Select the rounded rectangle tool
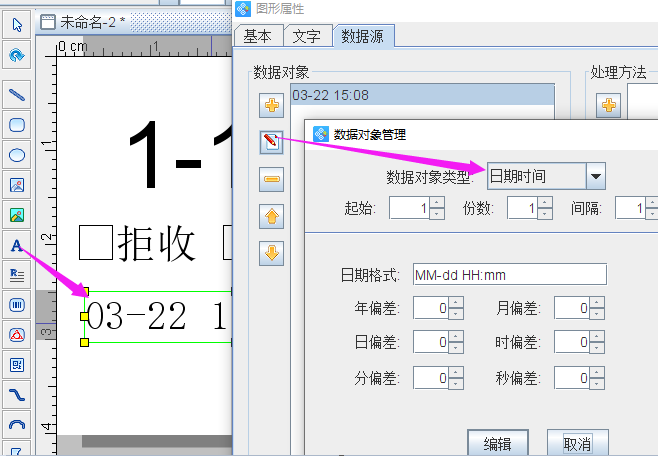This screenshot has height=456, width=658. pyautogui.click(x=17, y=125)
